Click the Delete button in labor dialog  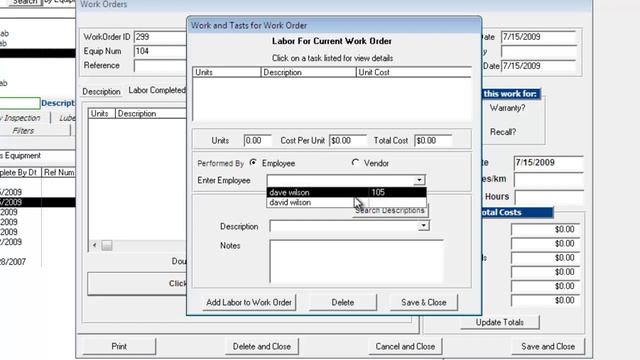tap(343, 302)
